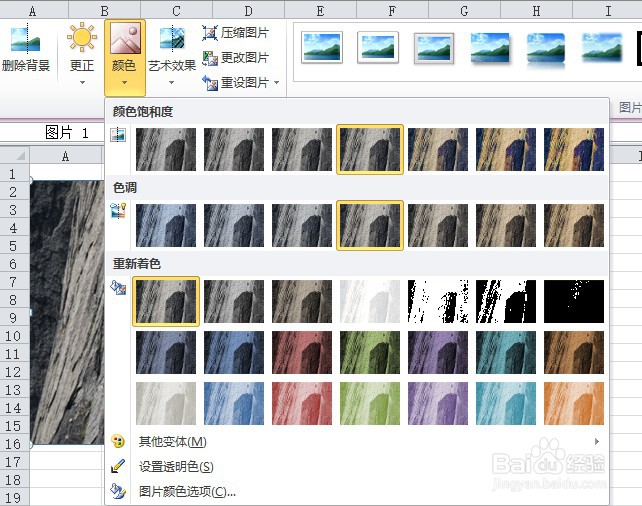Open the Color (颜色) dropdown button
This screenshot has height=506, width=642.
(124, 57)
